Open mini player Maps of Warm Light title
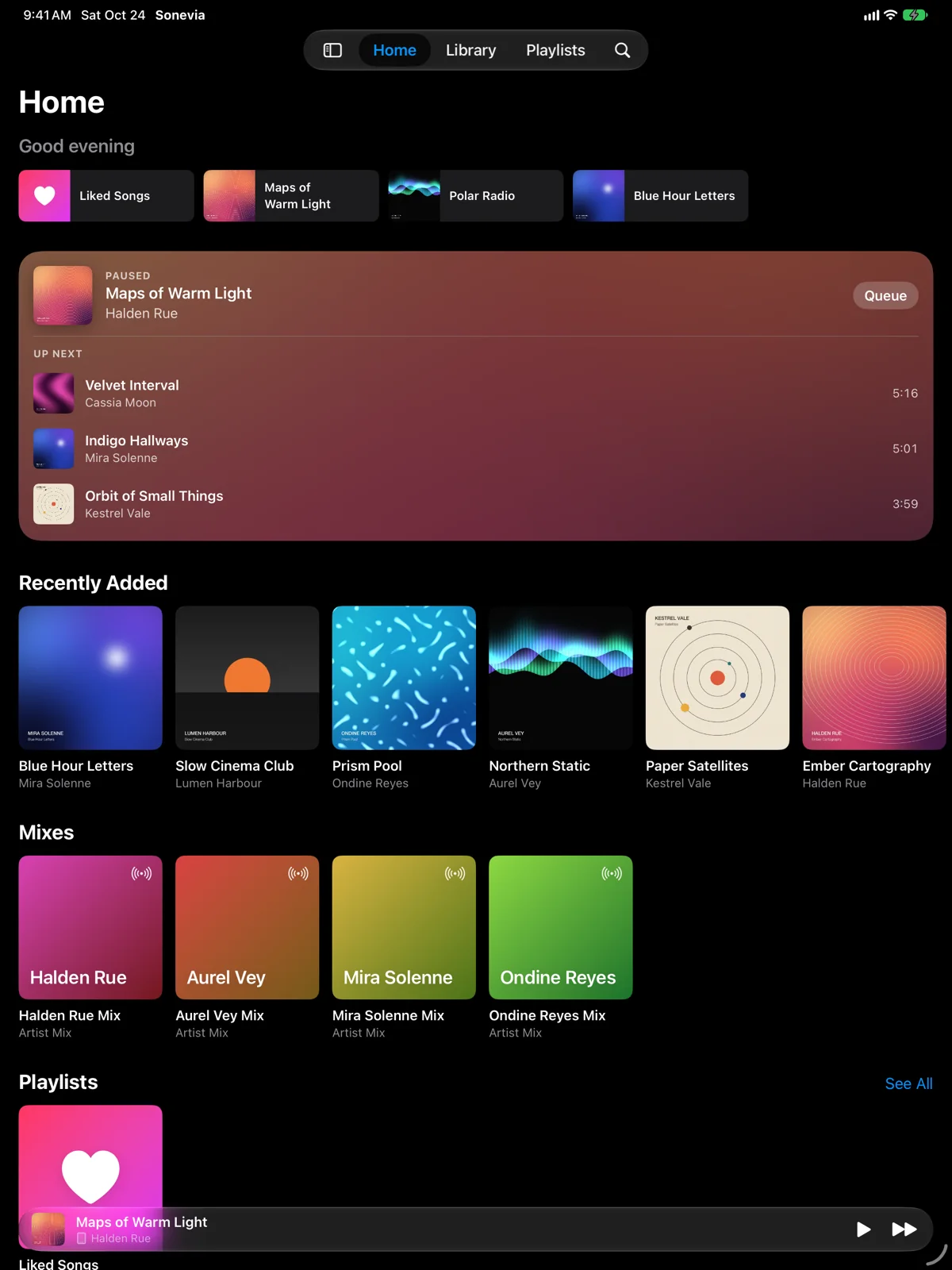The image size is (952, 1270). (x=141, y=1222)
